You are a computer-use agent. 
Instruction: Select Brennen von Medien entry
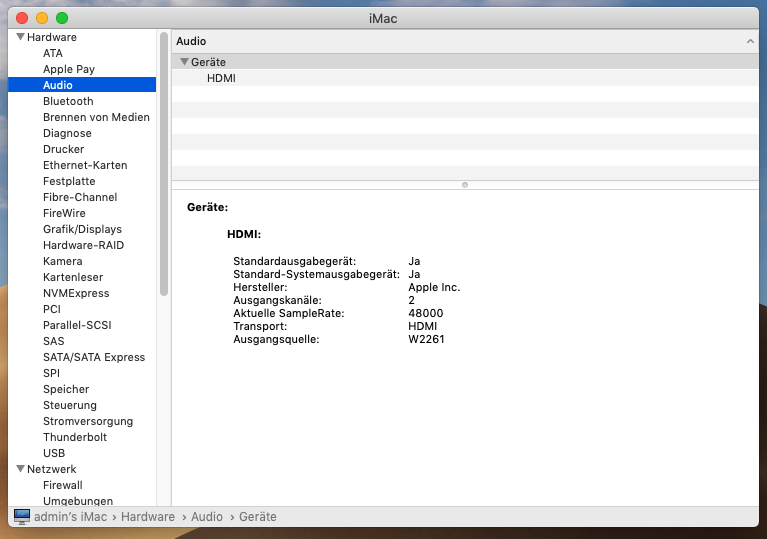[x=96, y=117]
